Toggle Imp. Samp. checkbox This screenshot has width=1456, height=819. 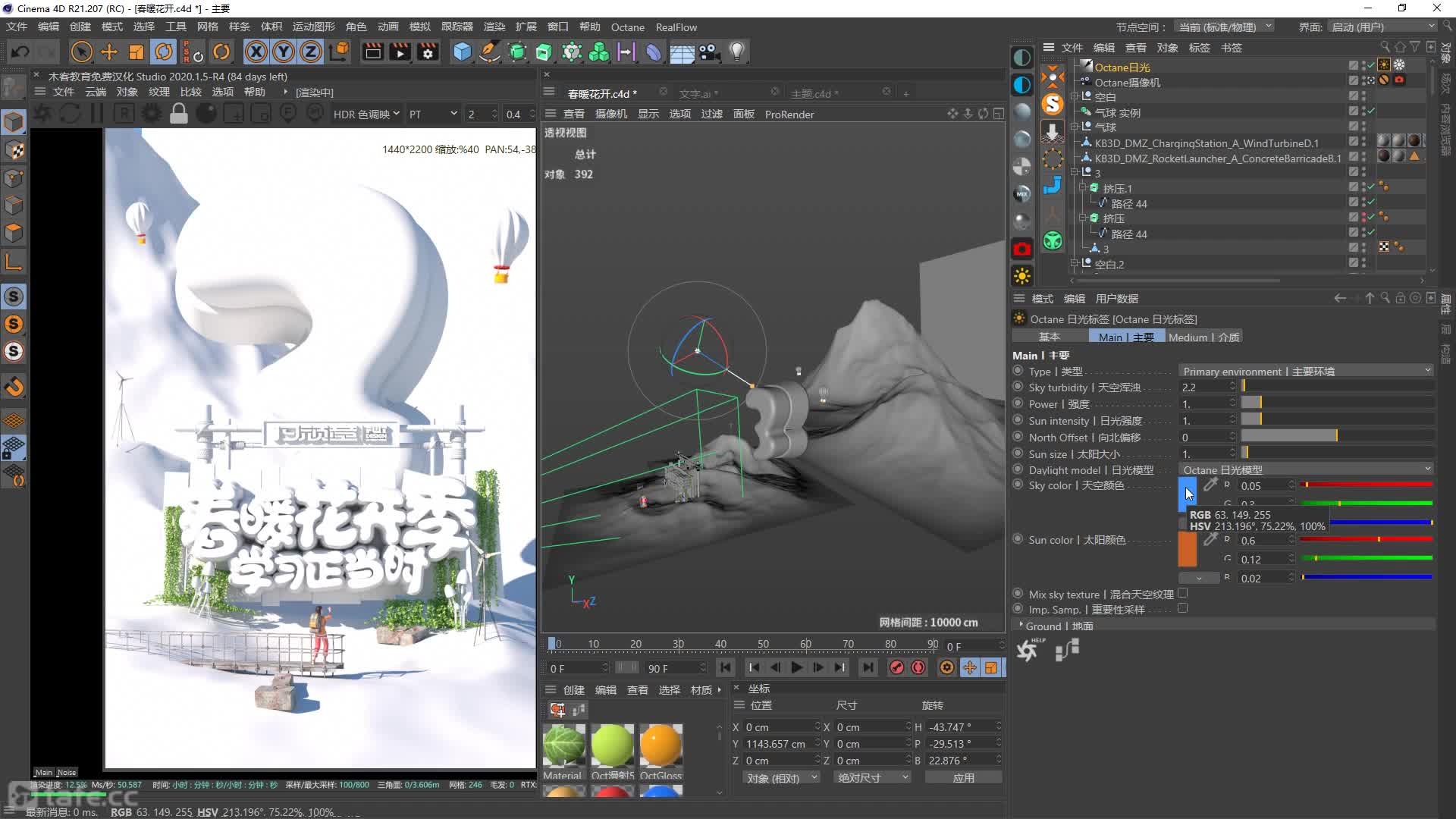1183,608
